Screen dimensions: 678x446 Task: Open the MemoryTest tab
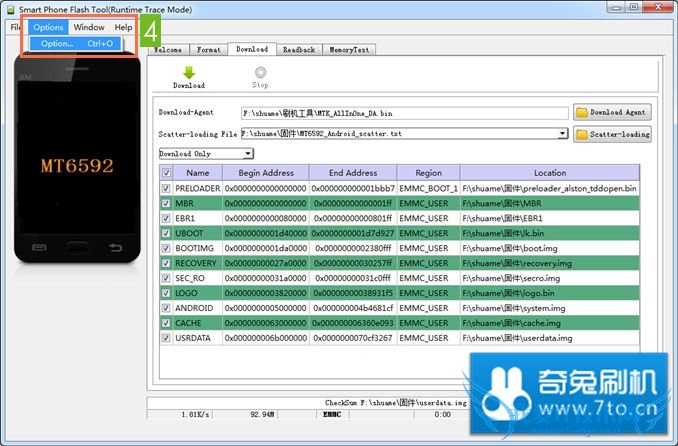(349, 49)
